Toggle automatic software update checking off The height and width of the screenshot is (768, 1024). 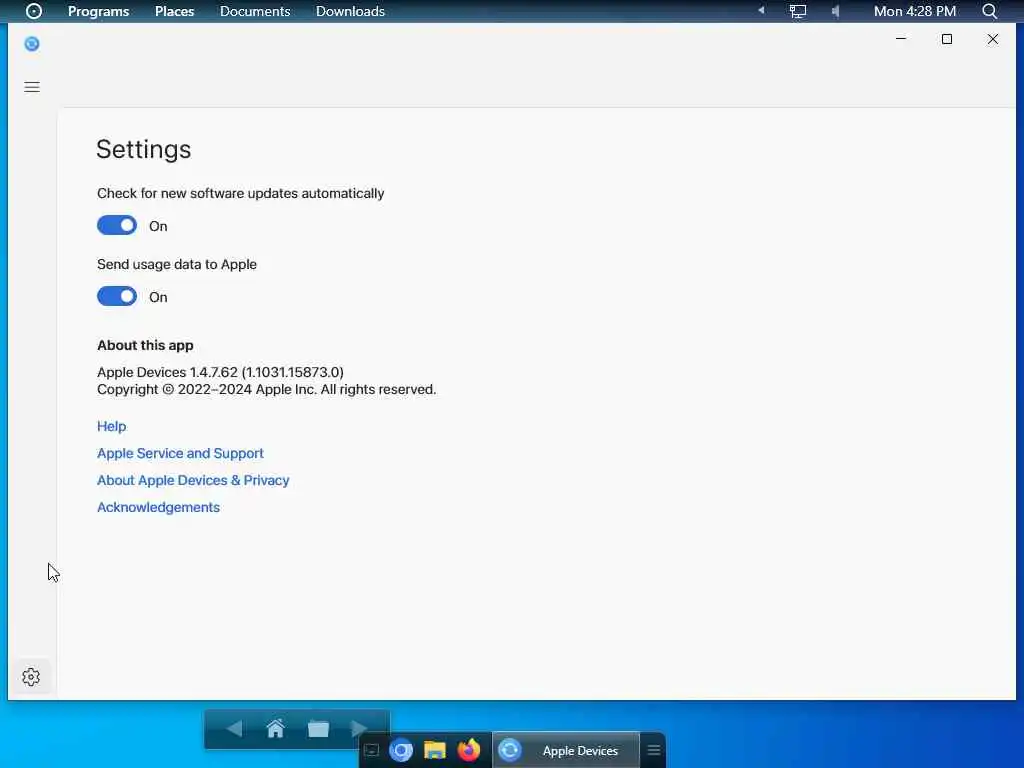tap(117, 225)
